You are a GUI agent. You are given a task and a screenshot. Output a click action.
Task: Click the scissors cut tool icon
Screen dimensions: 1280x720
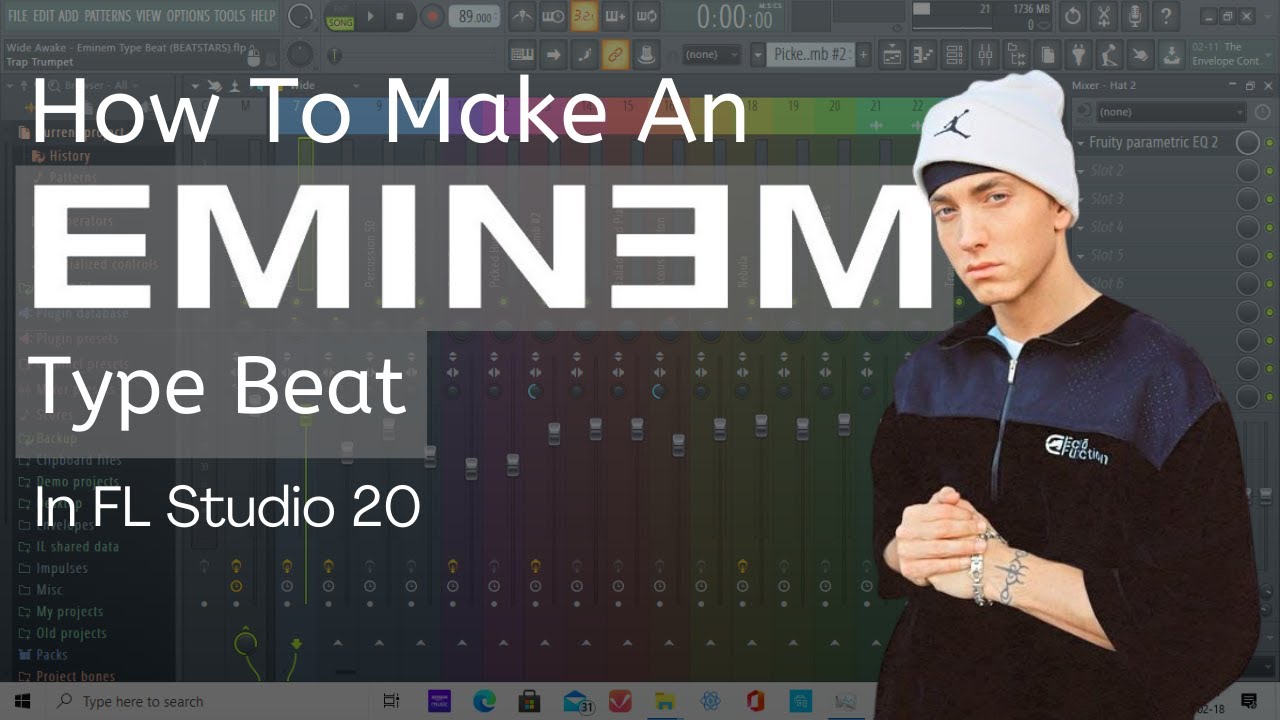pos(1104,16)
